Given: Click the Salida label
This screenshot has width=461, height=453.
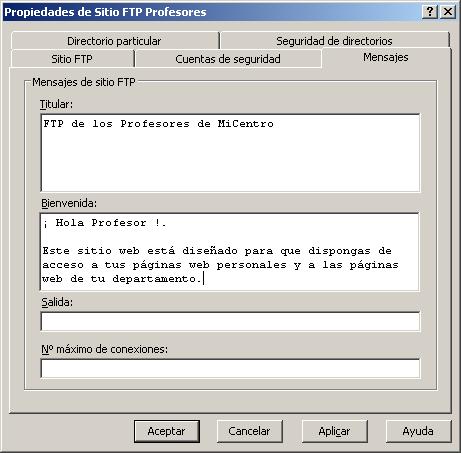Looking at the screenshot, I should (x=57, y=302).
